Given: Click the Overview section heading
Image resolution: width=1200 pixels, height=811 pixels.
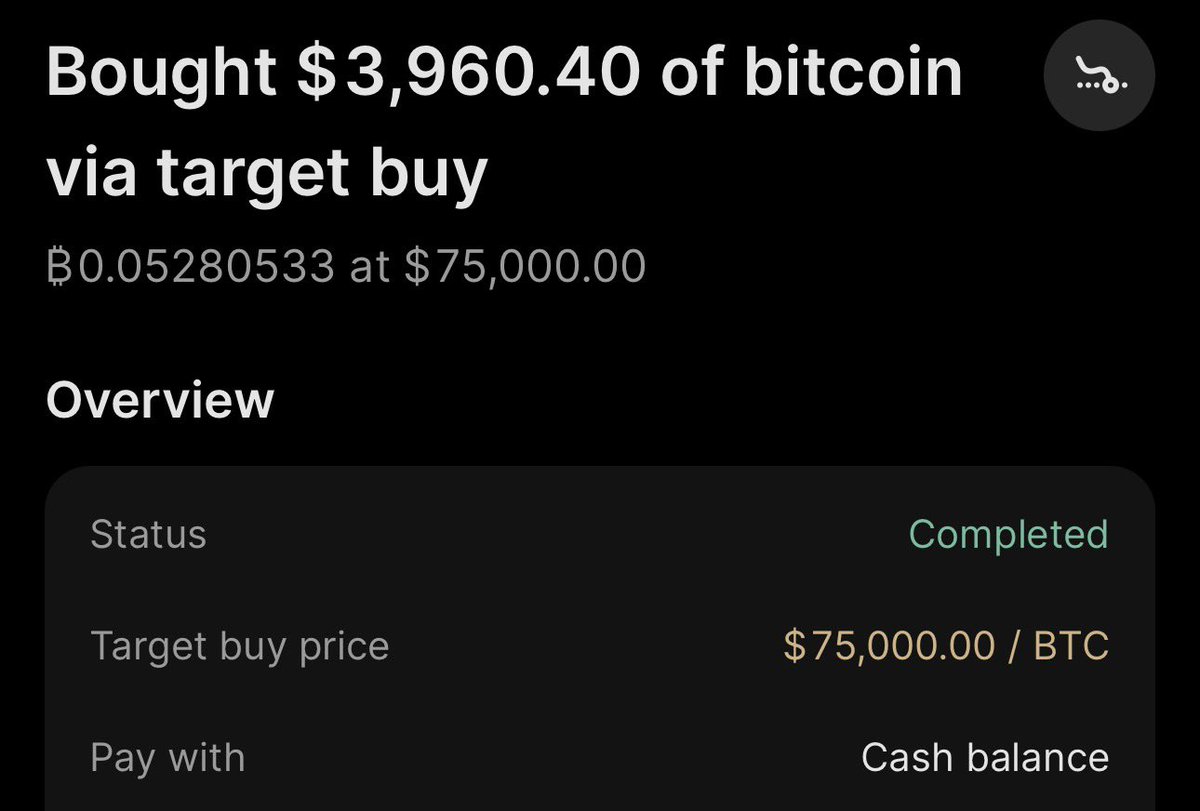Looking at the screenshot, I should pos(160,400).
